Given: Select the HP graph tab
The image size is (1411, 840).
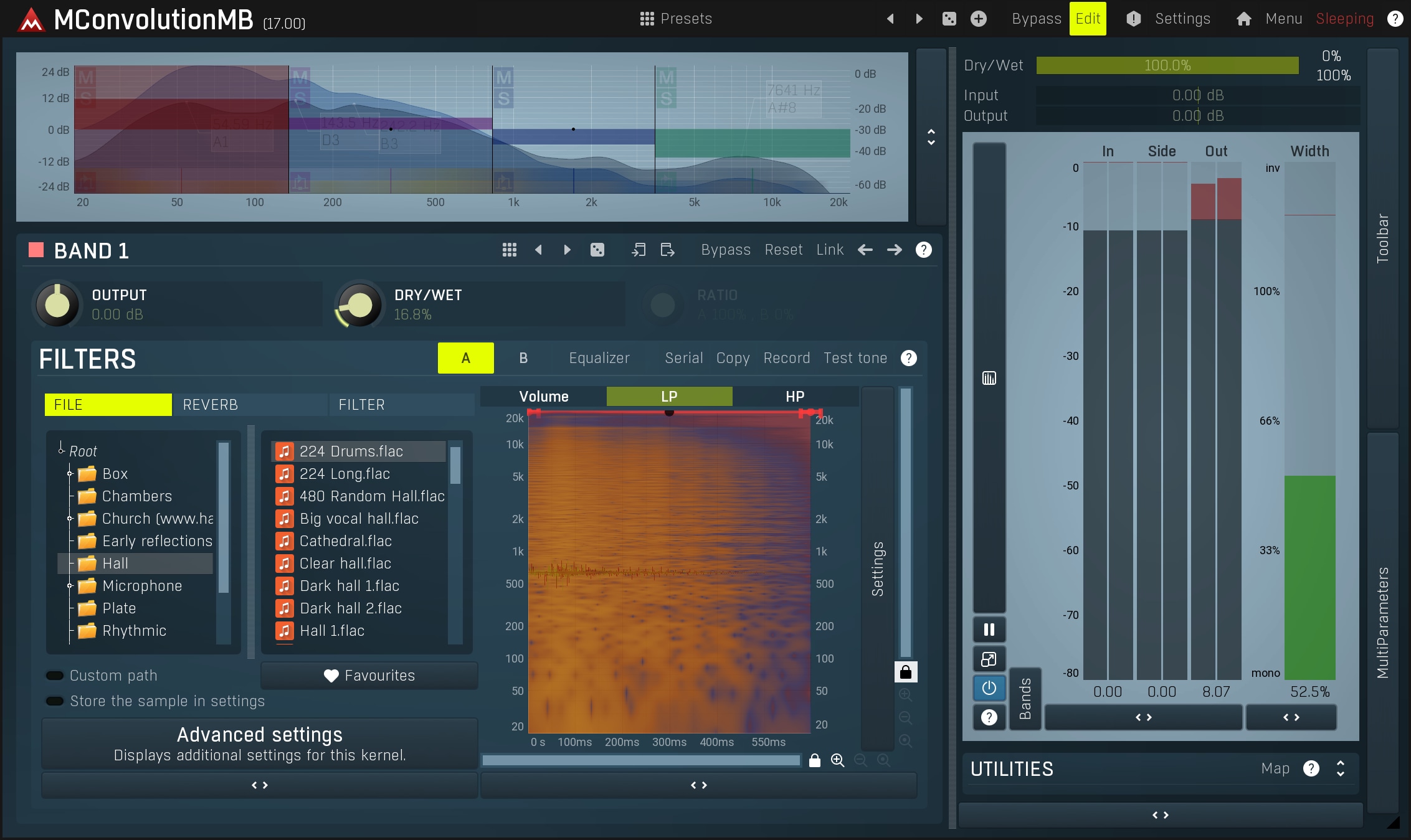Looking at the screenshot, I should pyautogui.click(x=794, y=397).
